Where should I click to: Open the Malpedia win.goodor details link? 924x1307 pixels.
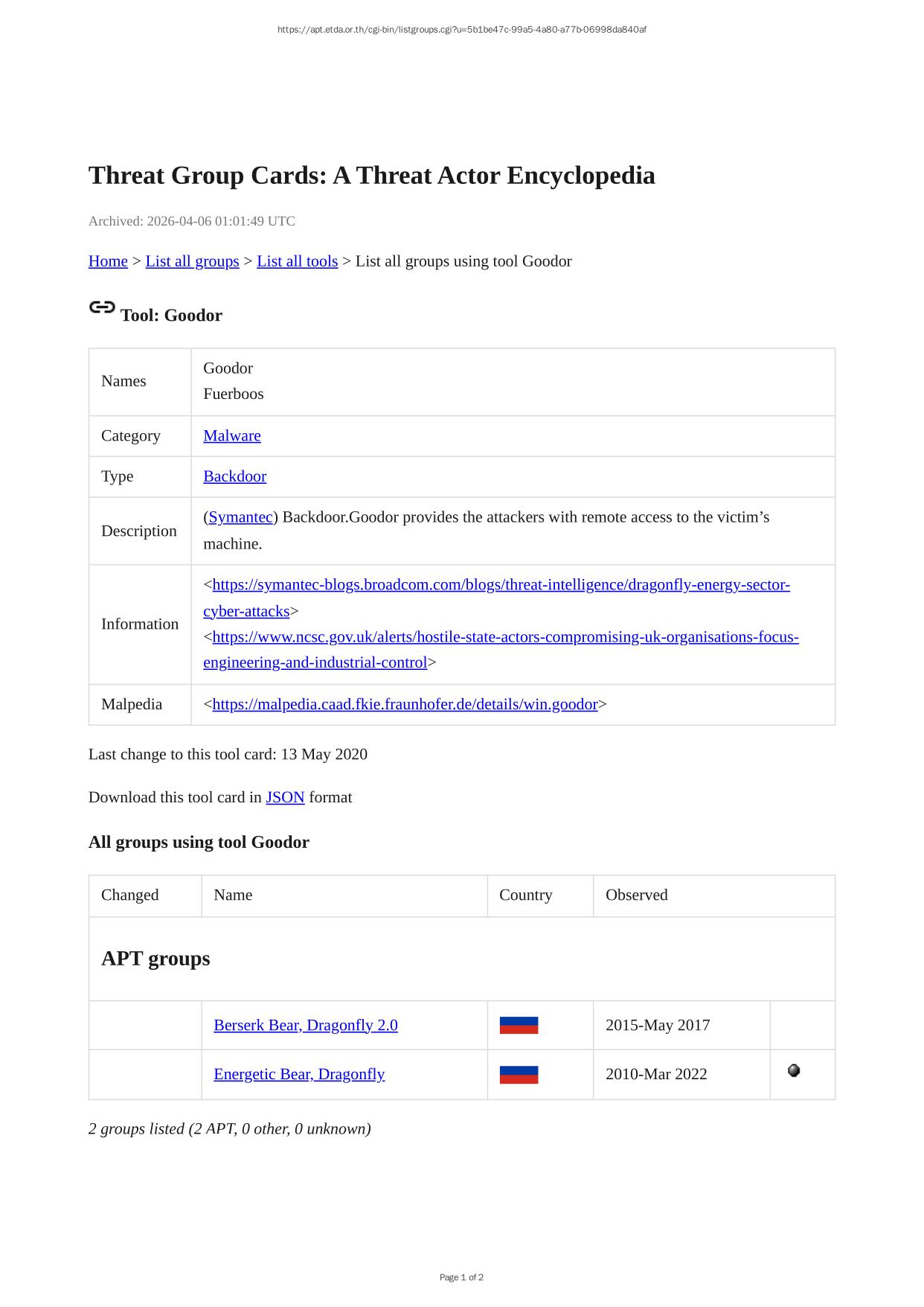[405, 704]
